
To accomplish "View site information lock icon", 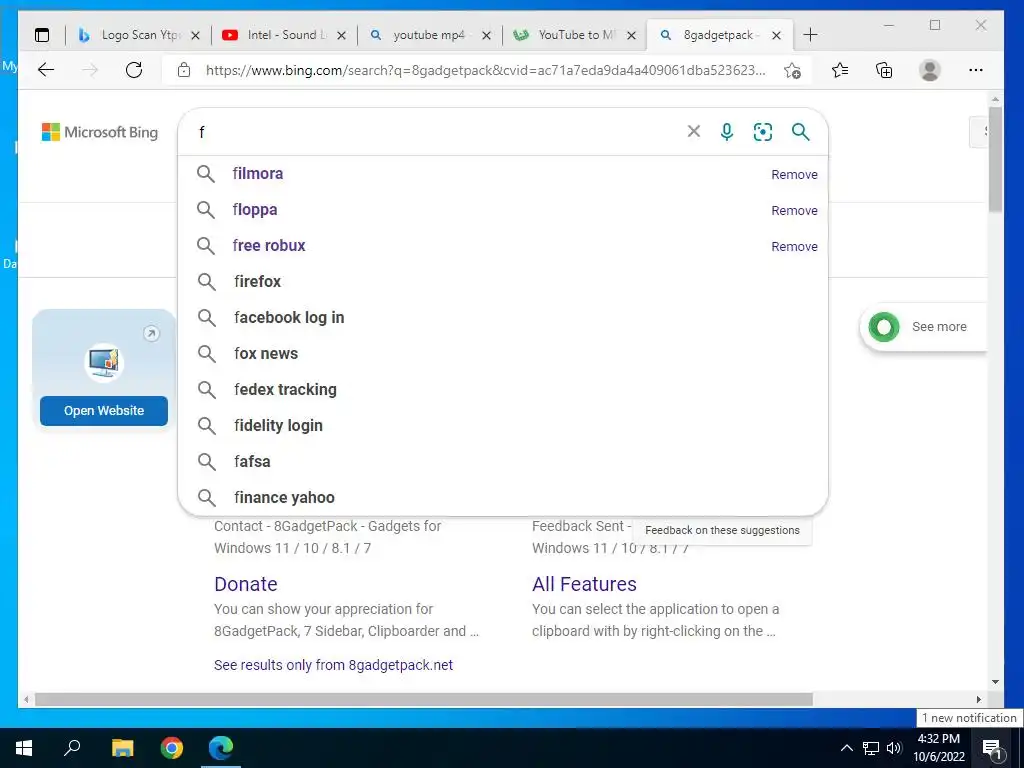I will [184, 70].
